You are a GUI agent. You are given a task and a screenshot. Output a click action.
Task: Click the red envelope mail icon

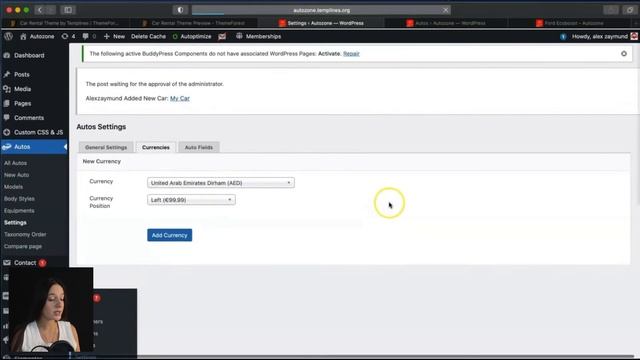(222, 36)
